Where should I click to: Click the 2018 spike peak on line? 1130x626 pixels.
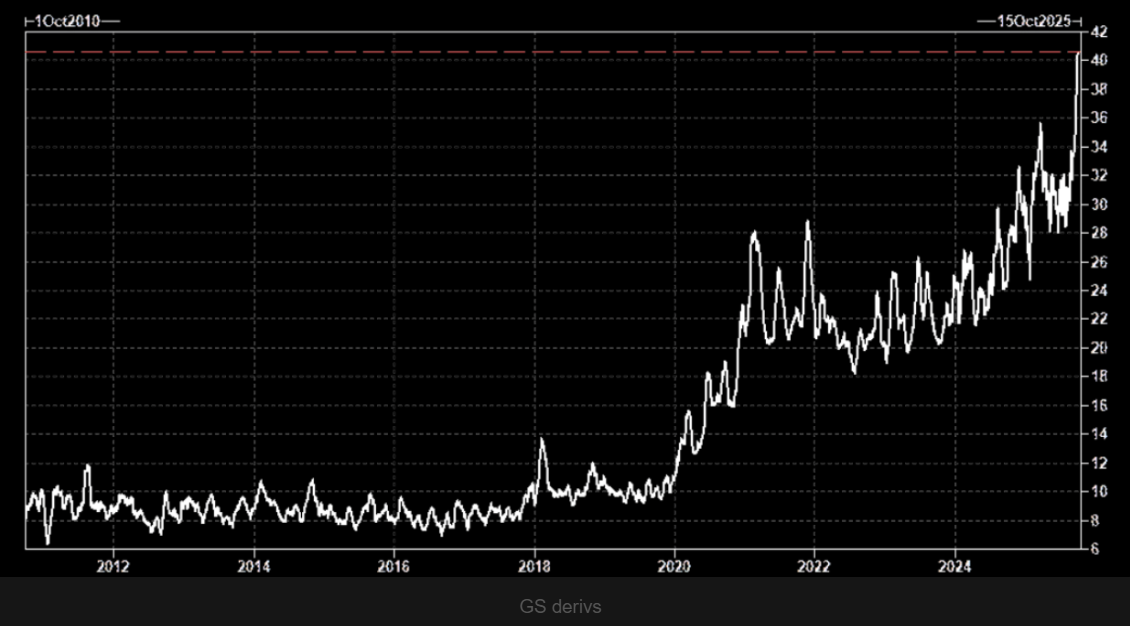tap(542, 439)
